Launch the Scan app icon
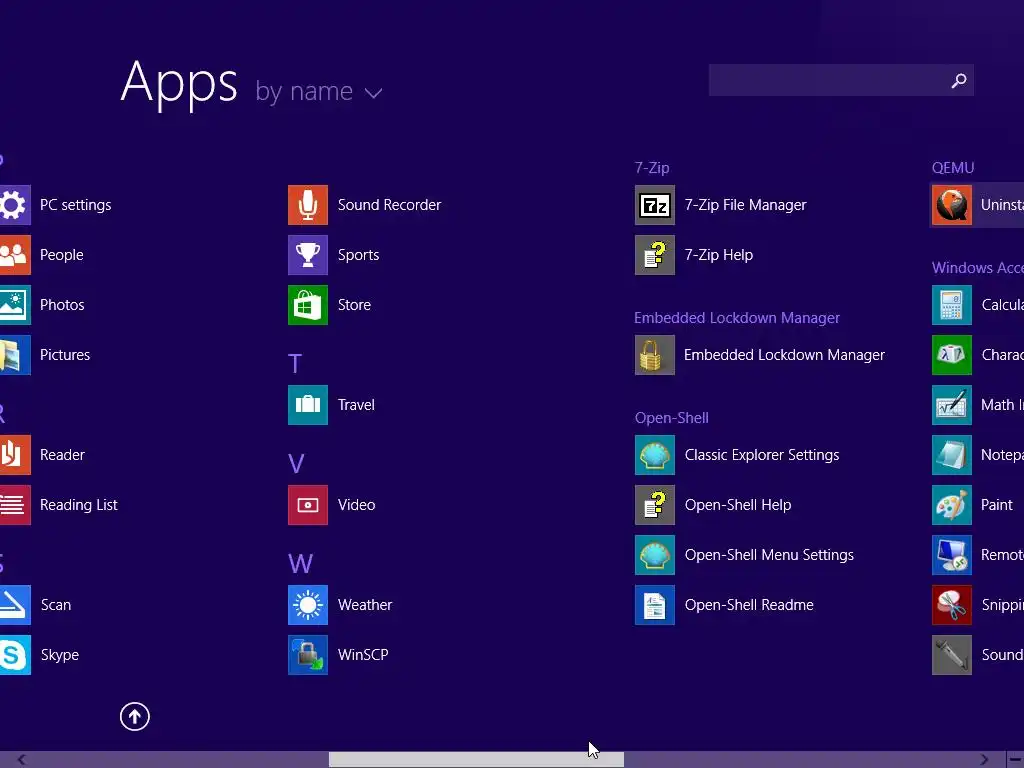The height and width of the screenshot is (768, 1024). pos(14,605)
